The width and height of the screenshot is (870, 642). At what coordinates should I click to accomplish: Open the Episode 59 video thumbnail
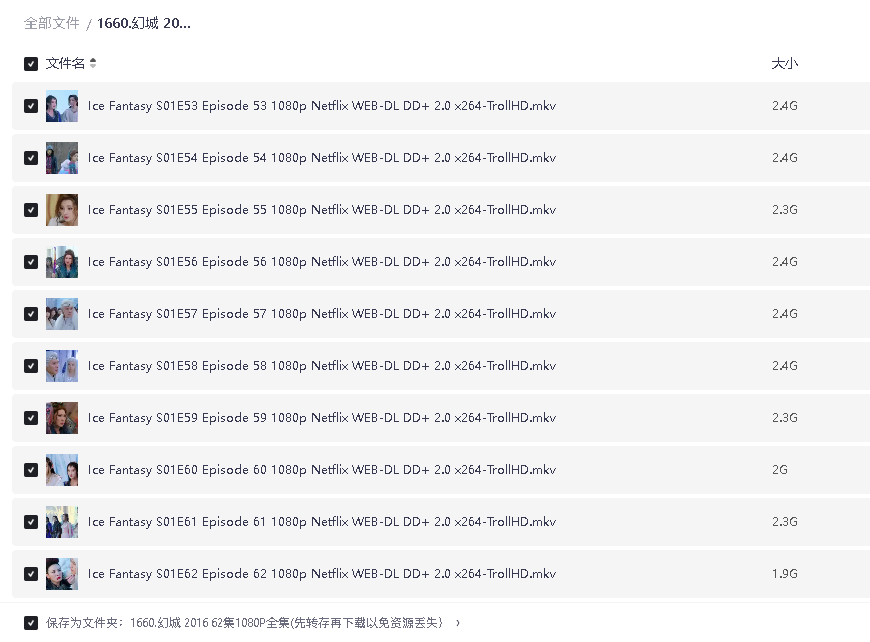(x=62, y=418)
